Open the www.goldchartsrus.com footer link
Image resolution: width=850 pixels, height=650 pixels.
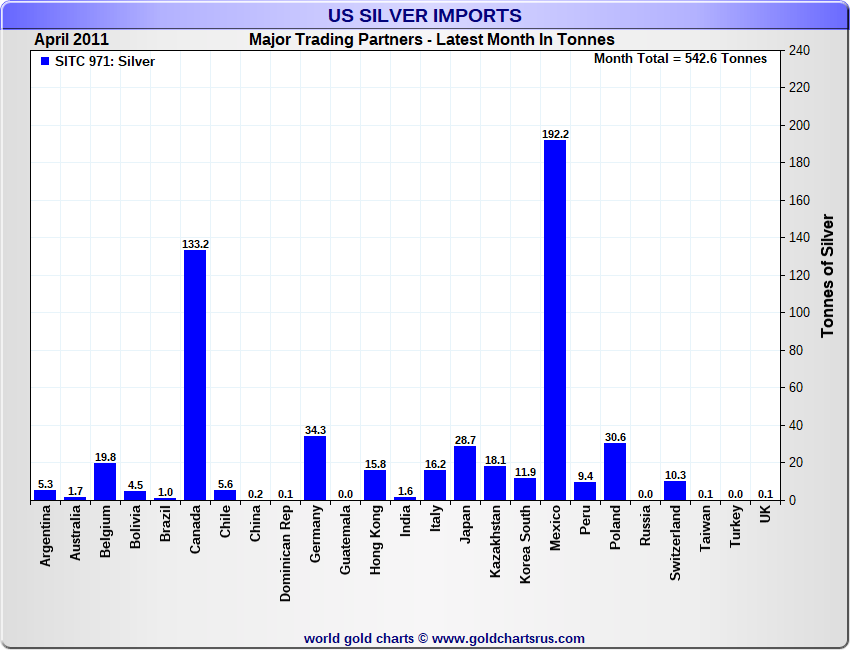point(508,639)
